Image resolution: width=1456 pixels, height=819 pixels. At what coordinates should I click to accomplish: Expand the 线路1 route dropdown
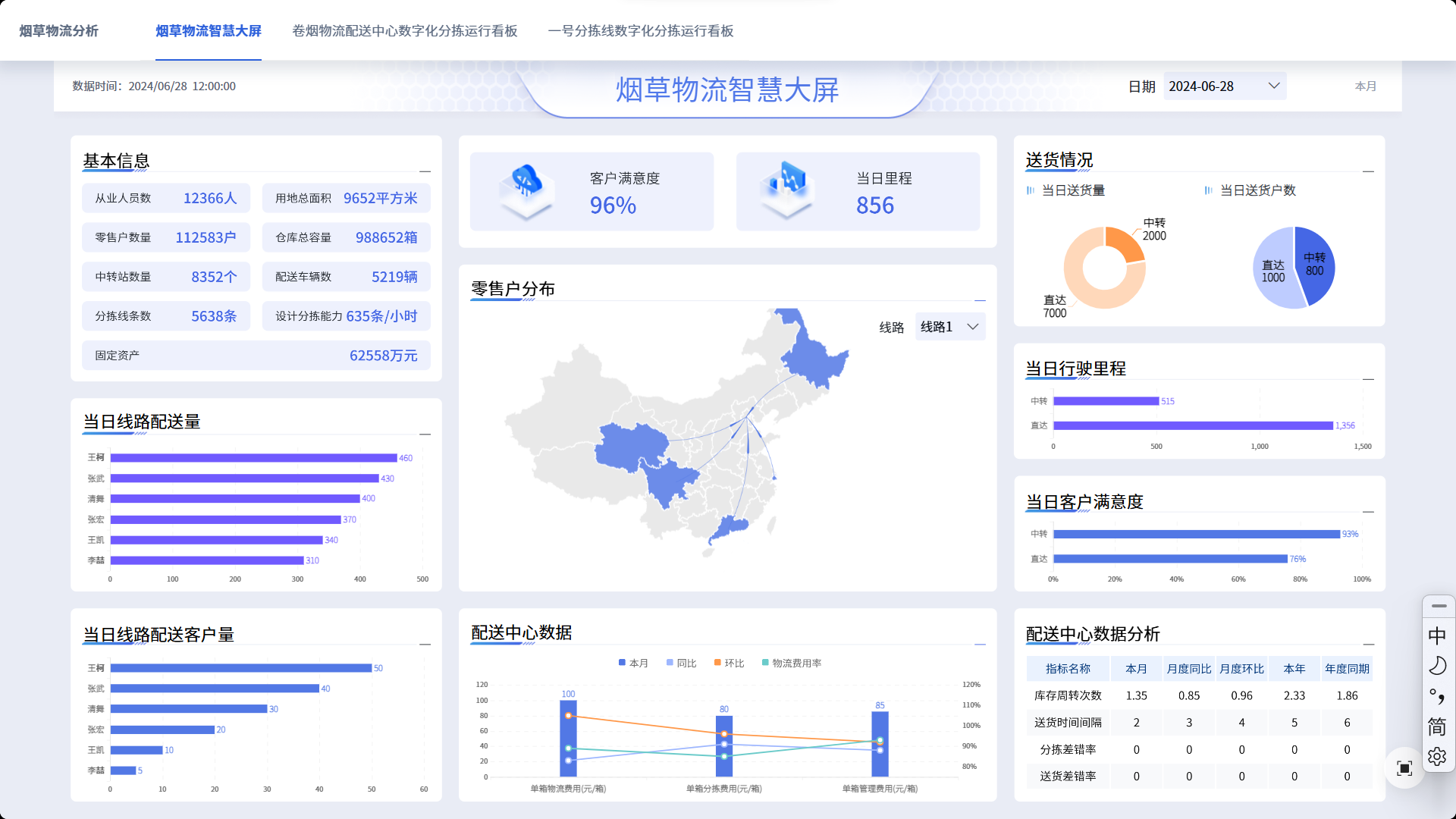click(x=950, y=327)
